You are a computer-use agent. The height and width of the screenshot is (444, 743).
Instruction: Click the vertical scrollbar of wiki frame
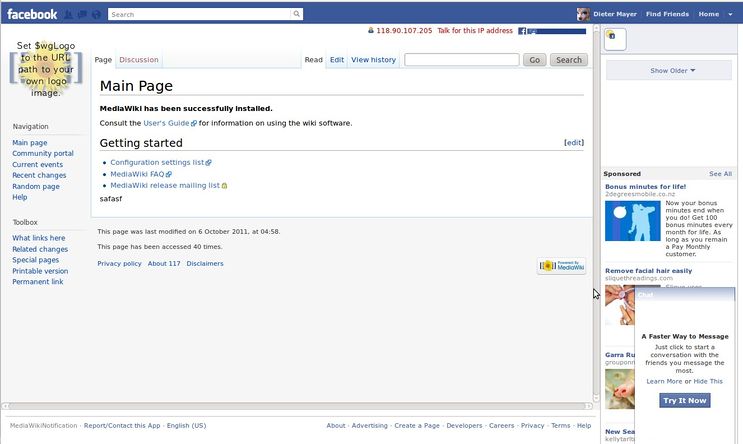[596, 213]
